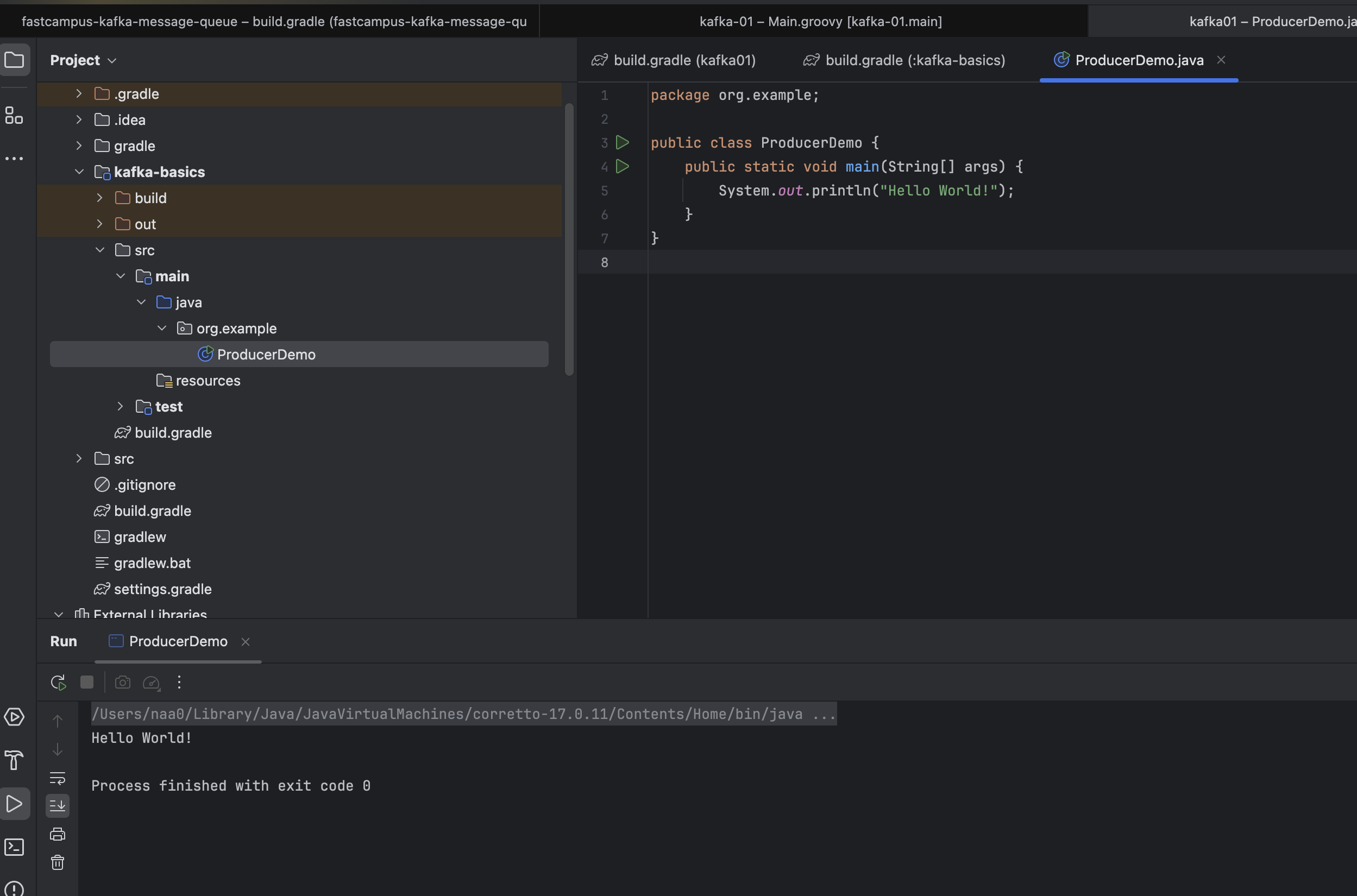Clear run console with trash icon
This screenshot has width=1357, height=896.
point(58,862)
